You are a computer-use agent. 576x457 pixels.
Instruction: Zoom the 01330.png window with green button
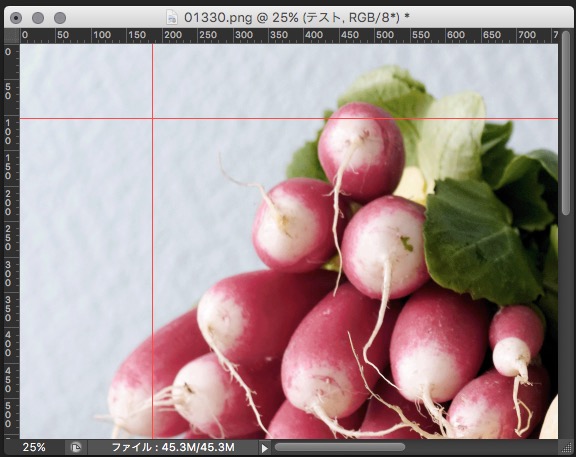click(60, 18)
